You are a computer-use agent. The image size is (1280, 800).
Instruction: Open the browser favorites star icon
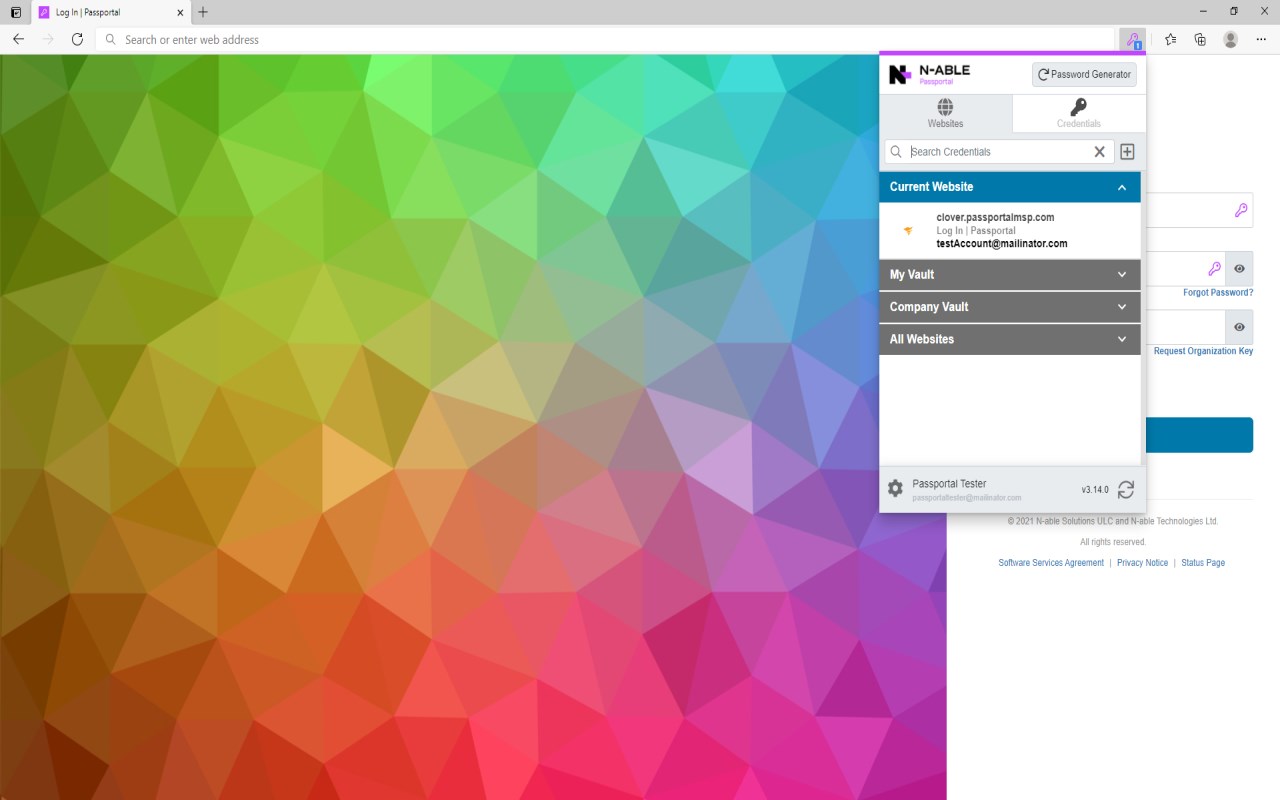1170,40
